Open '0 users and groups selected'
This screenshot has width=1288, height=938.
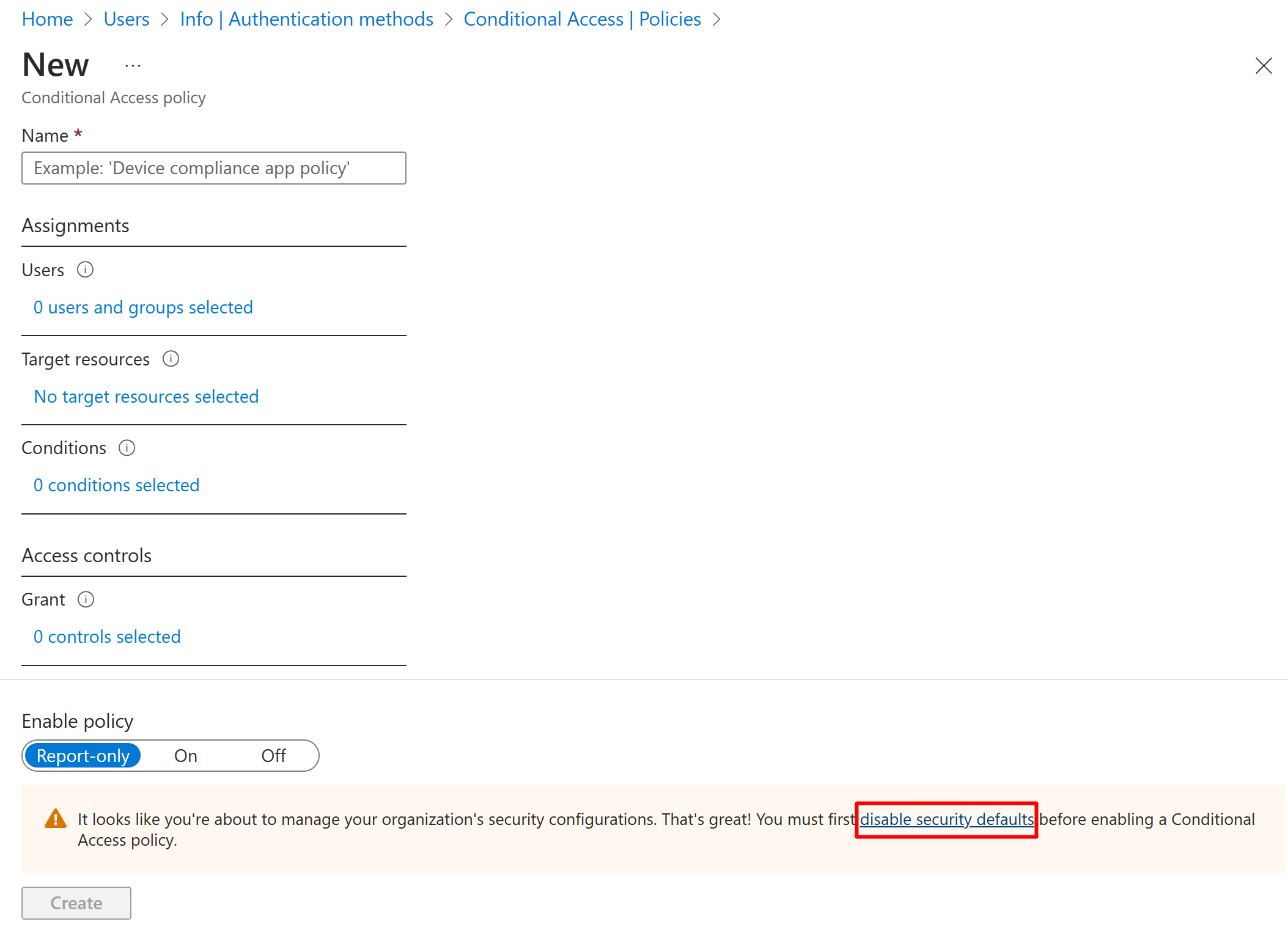click(x=143, y=307)
